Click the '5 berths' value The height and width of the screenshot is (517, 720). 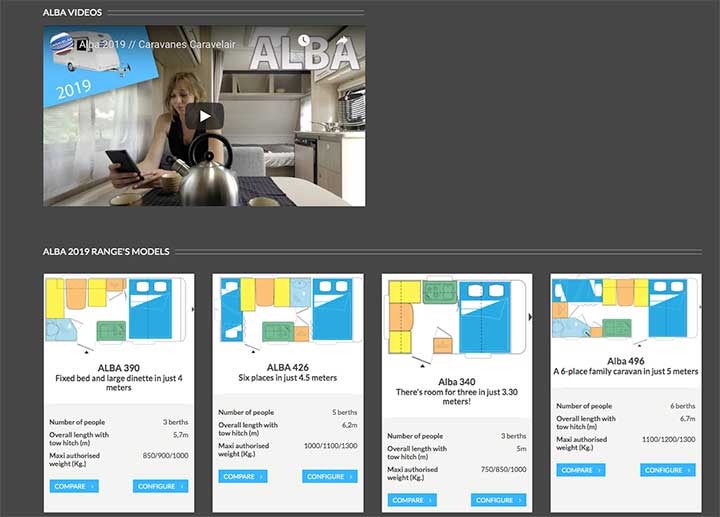[344, 412]
